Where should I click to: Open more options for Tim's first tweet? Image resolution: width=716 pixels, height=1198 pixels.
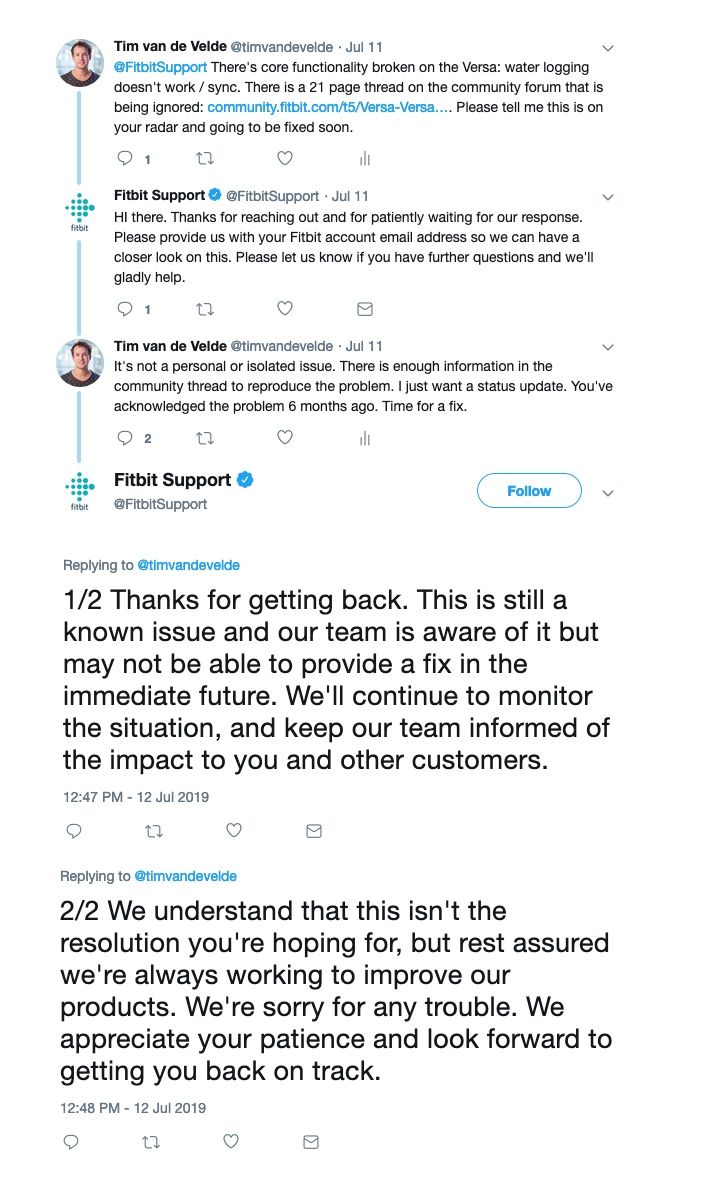[x=608, y=48]
